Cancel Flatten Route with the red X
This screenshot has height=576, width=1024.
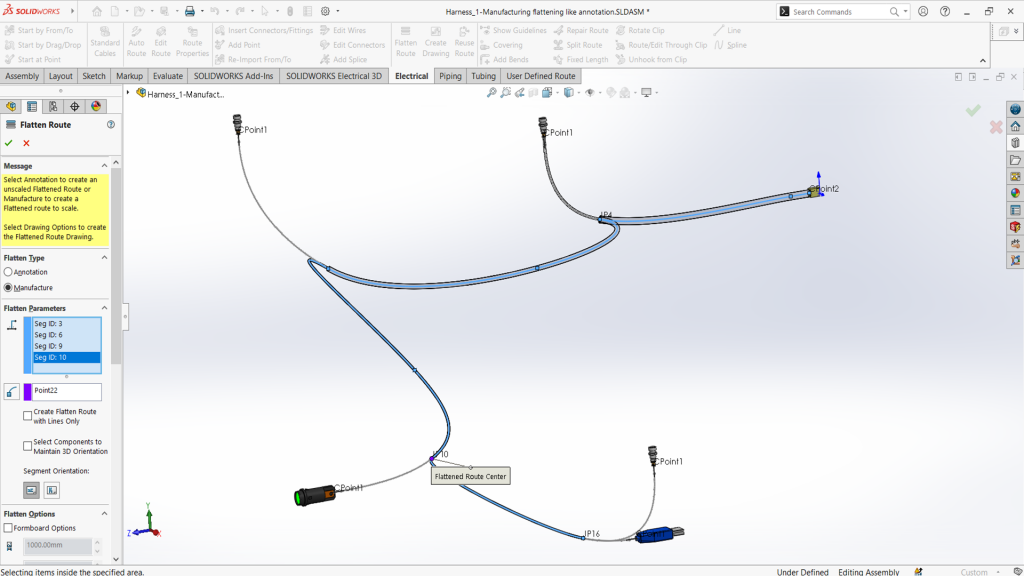click(x=27, y=143)
